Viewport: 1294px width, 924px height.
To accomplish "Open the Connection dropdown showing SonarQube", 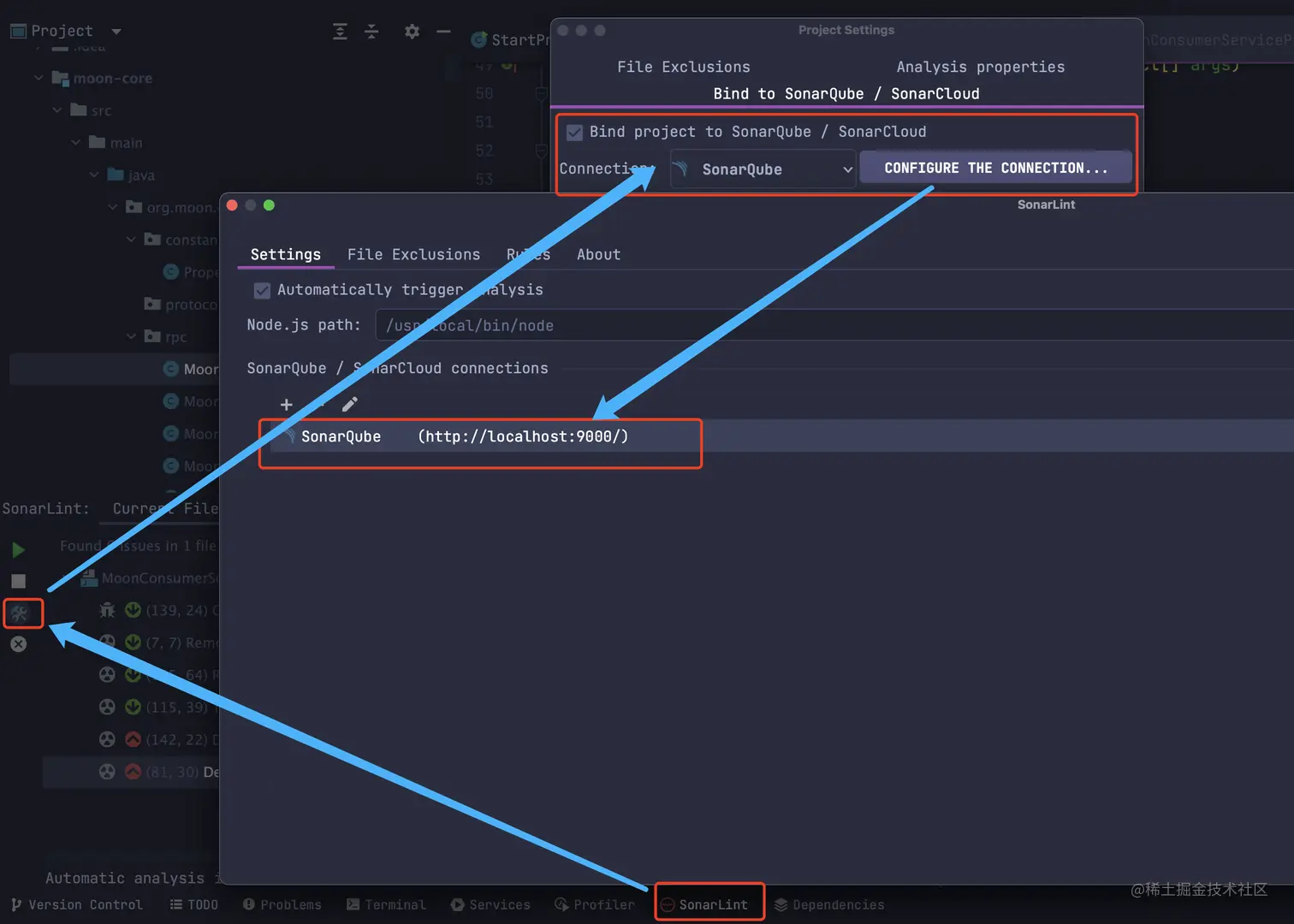I will click(x=763, y=169).
